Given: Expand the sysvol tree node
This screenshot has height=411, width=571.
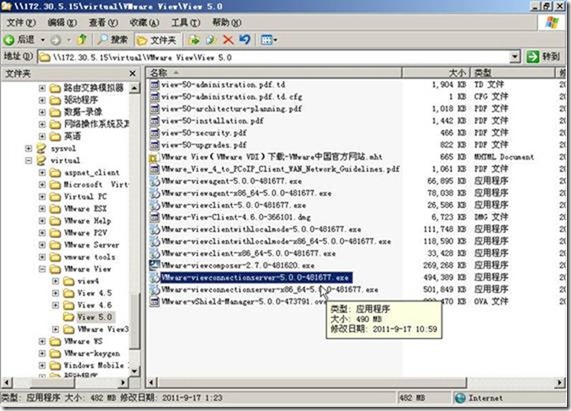Looking at the screenshot, I should pos(29,148).
